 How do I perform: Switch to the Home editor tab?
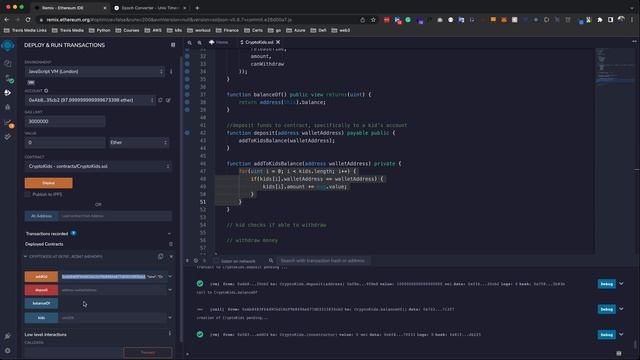(x=219, y=42)
